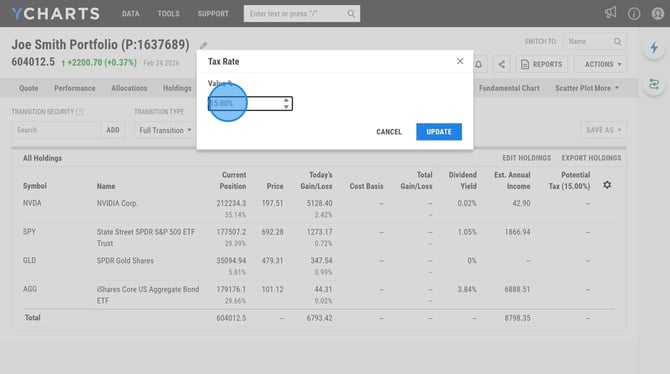Switch to the Quote tab
The height and width of the screenshot is (374, 670).
pos(29,88)
